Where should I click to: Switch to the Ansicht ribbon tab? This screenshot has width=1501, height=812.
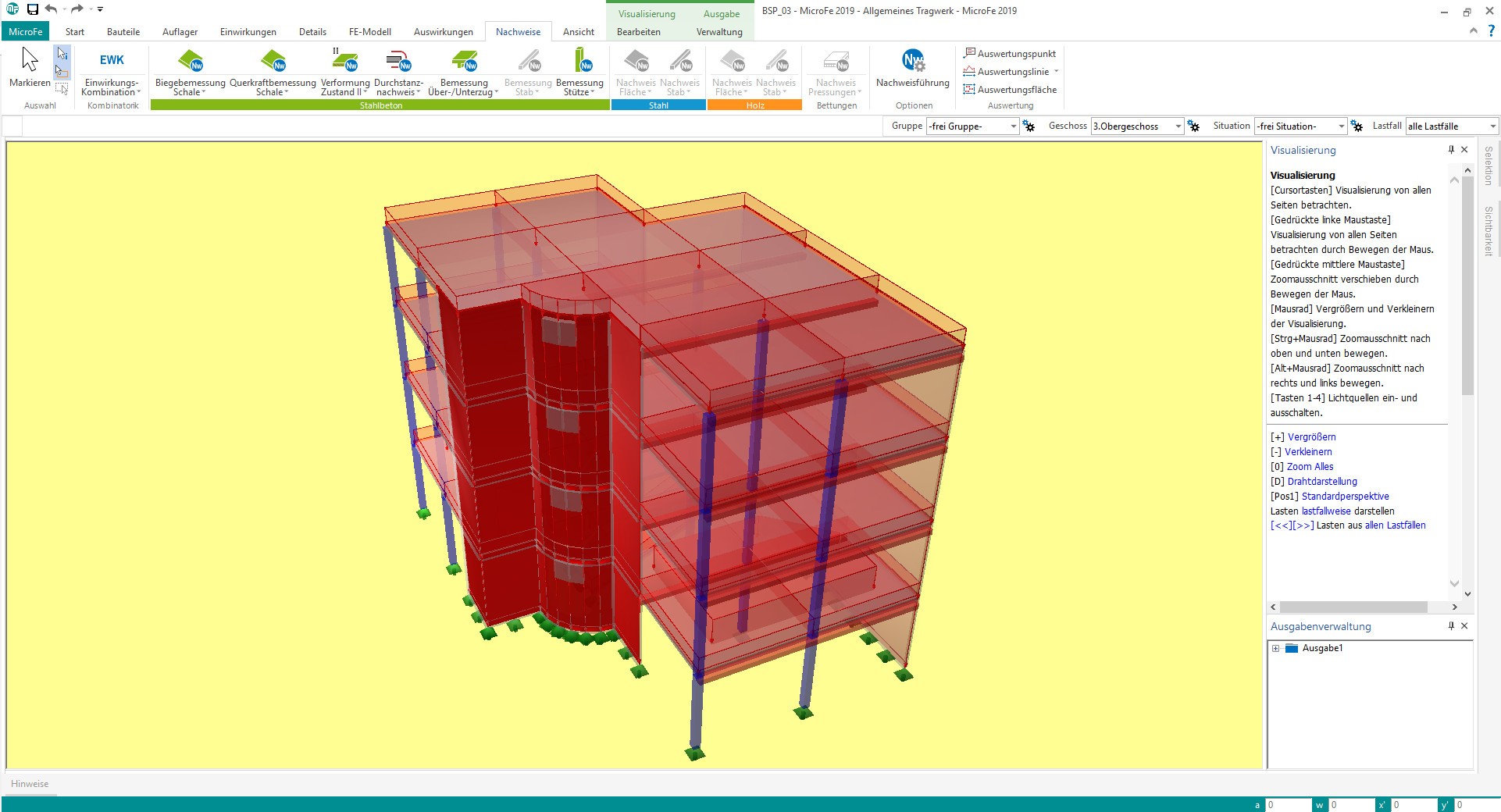[x=579, y=32]
